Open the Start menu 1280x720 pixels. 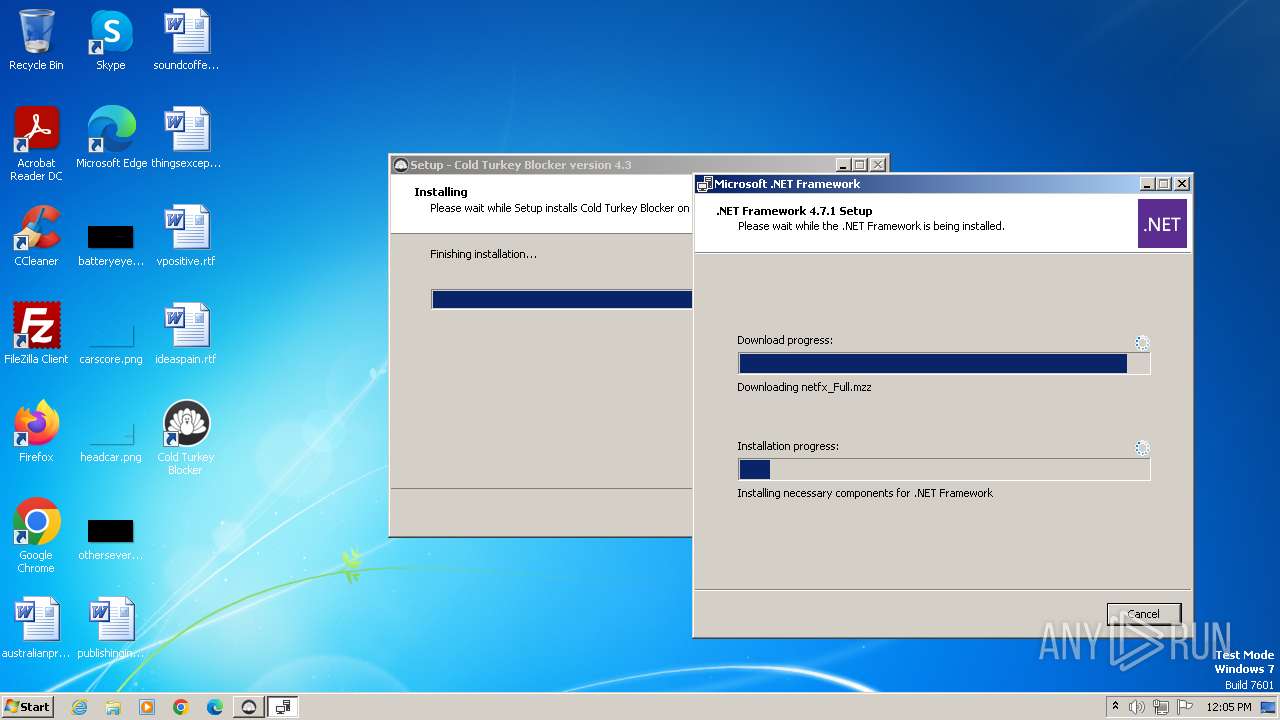point(28,706)
